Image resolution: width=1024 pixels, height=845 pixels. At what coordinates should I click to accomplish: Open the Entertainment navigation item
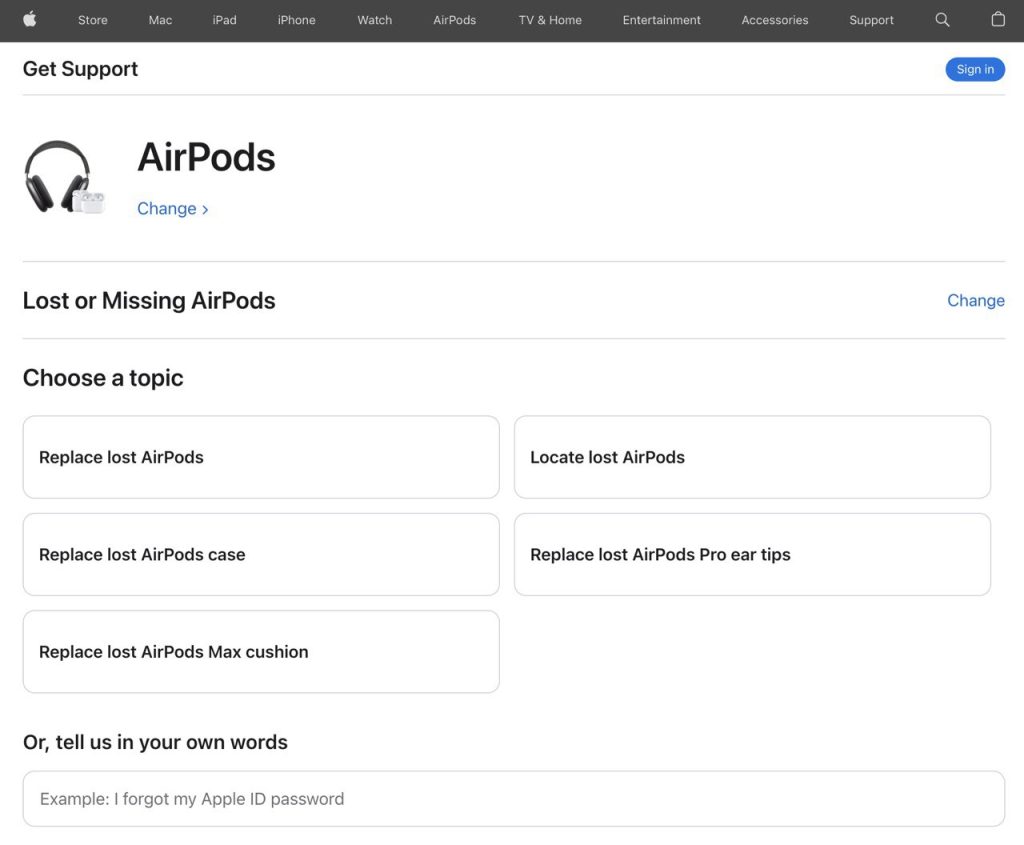(661, 20)
